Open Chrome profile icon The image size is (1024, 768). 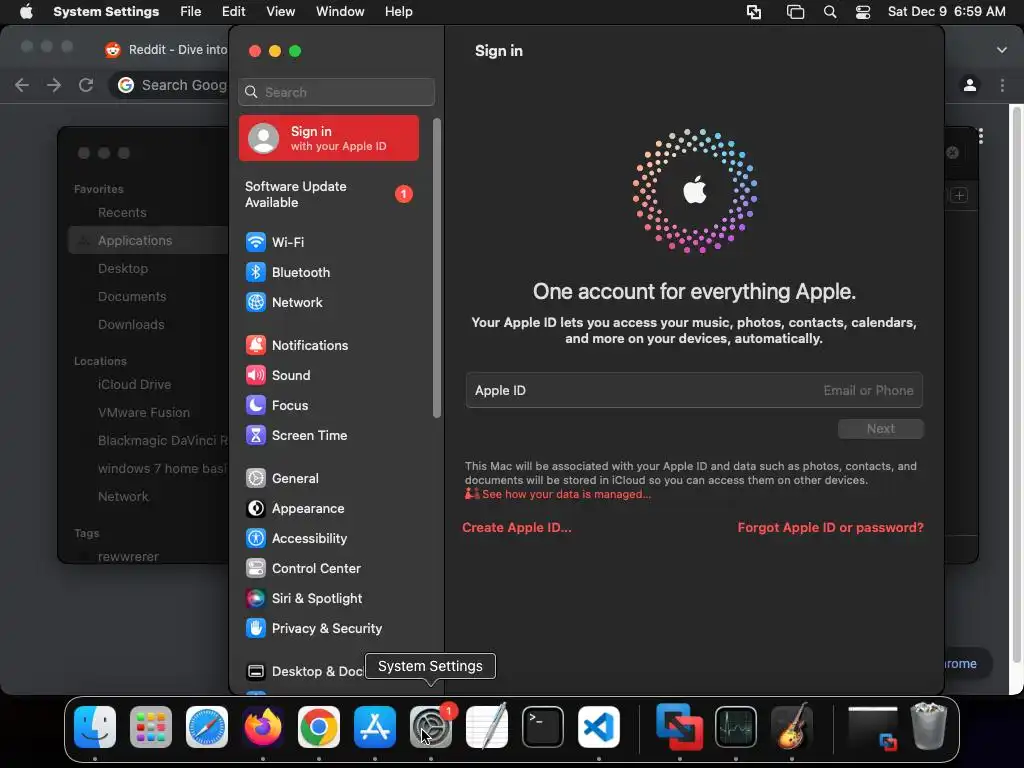[x=970, y=85]
